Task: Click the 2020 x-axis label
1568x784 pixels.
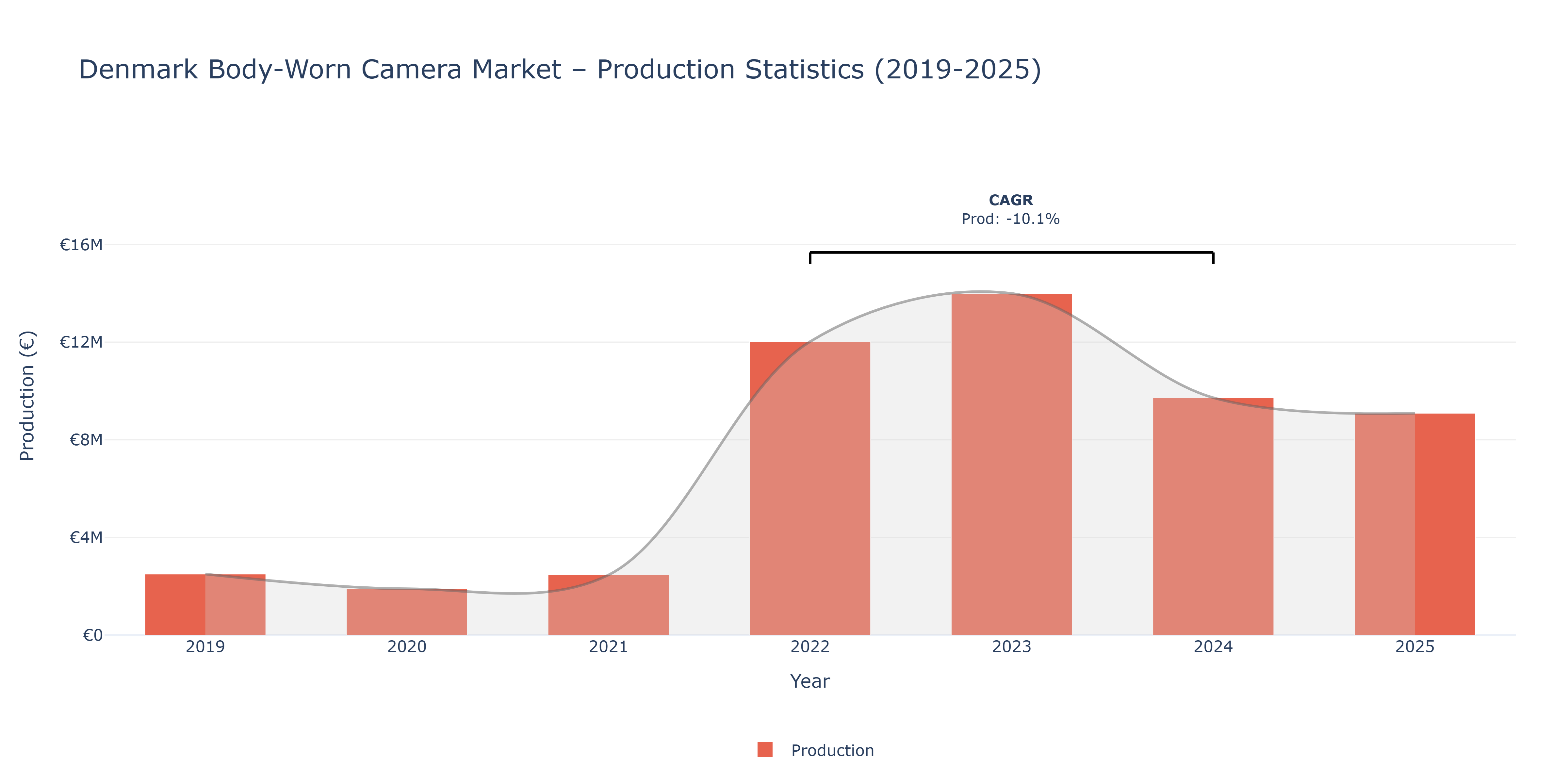Action: click(407, 646)
